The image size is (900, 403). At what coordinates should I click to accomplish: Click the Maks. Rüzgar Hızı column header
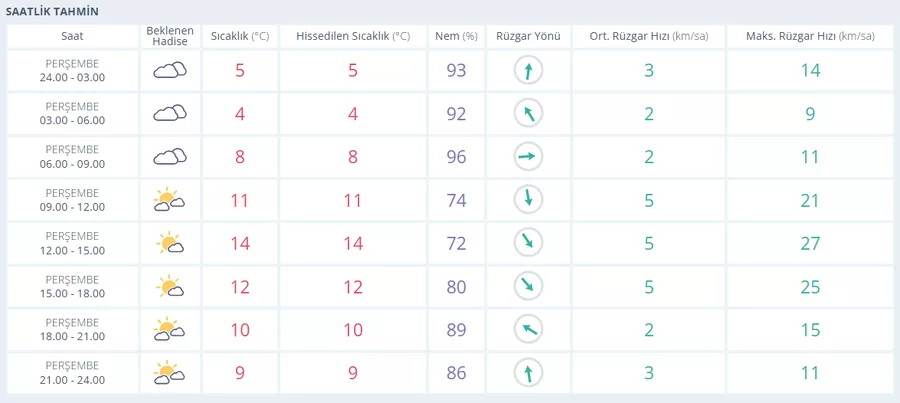[809, 36]
